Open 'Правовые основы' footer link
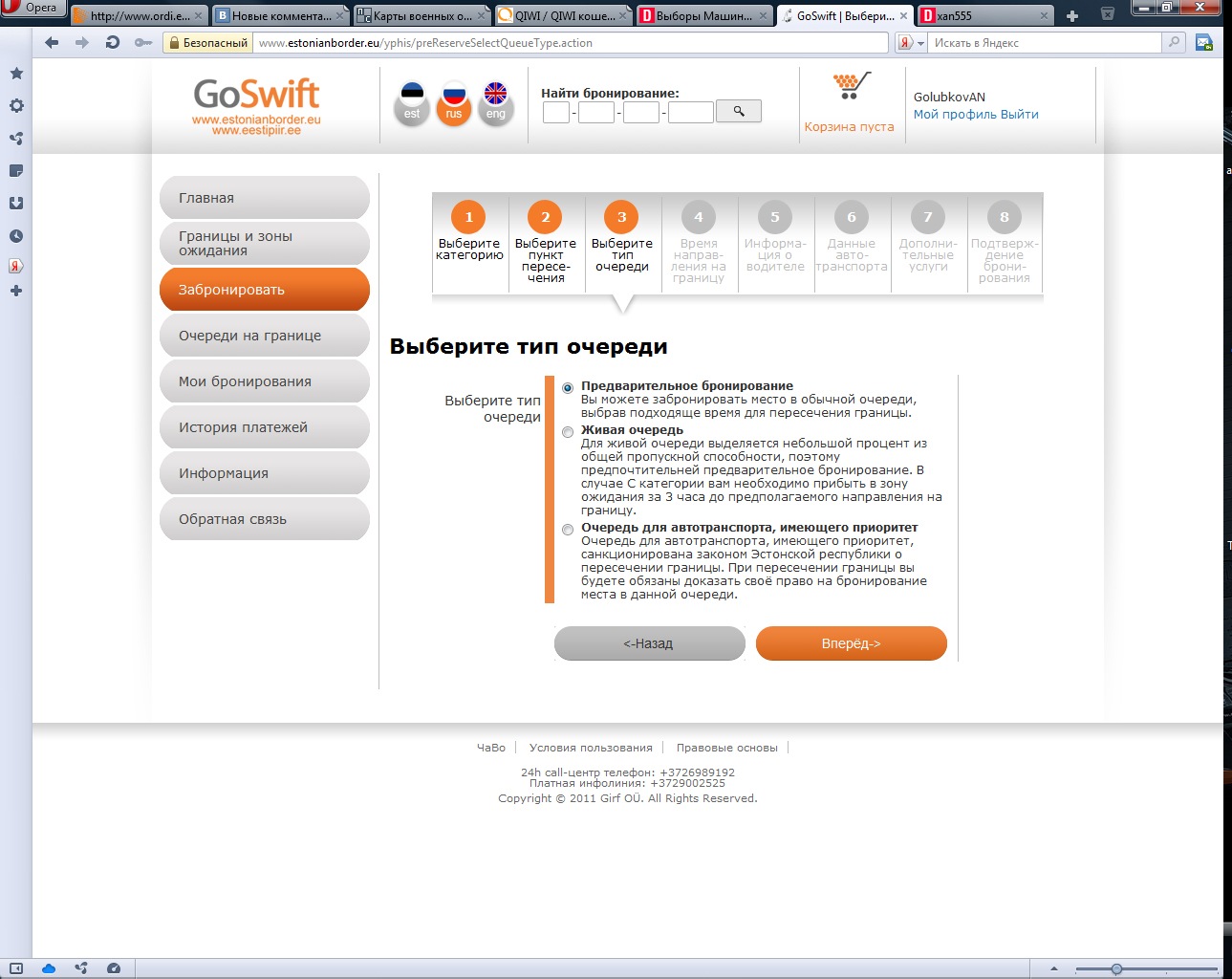The image size is (1232, 979). 727,748
